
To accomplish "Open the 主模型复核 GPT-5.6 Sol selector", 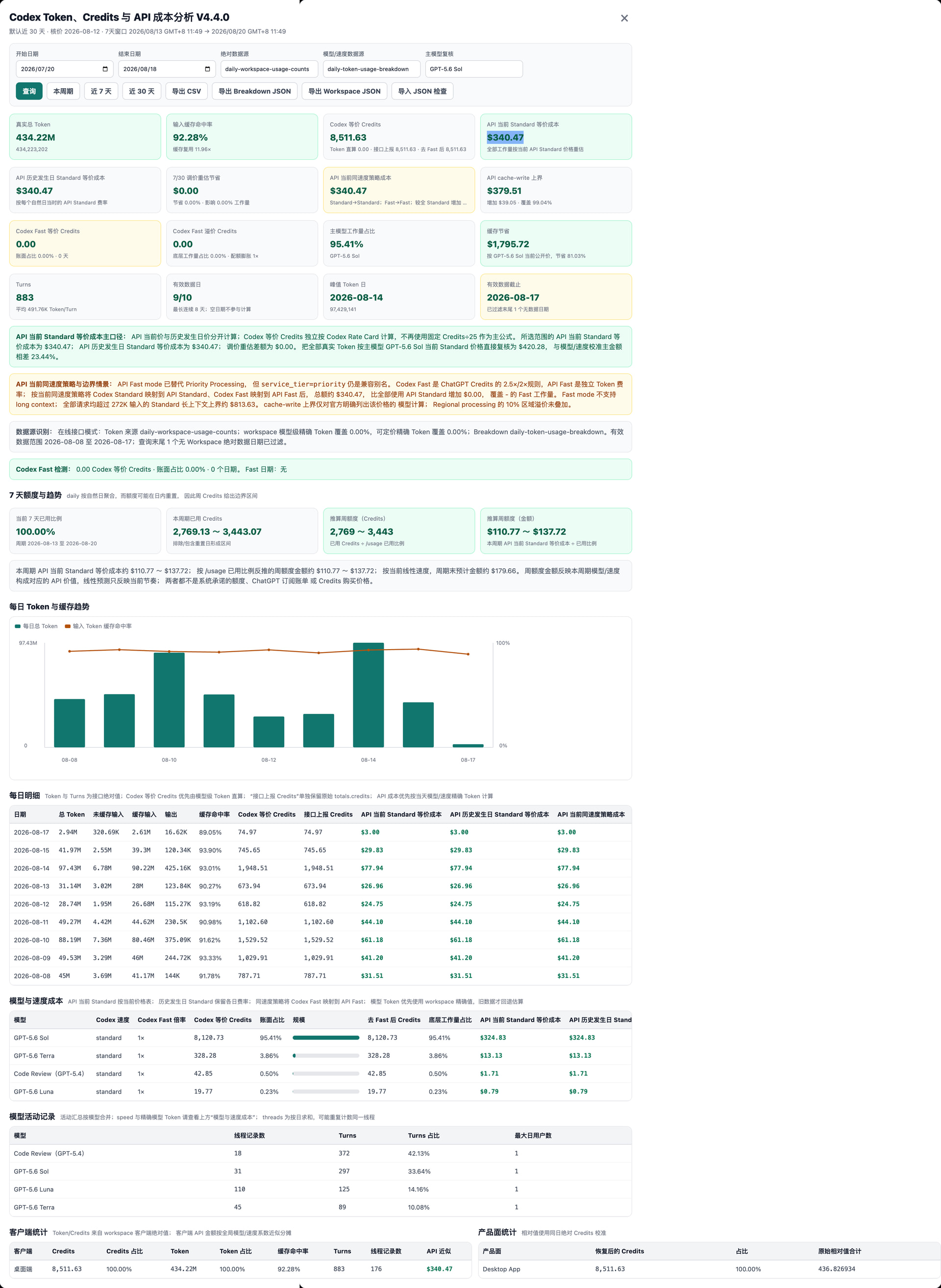I will click(474, 69).
